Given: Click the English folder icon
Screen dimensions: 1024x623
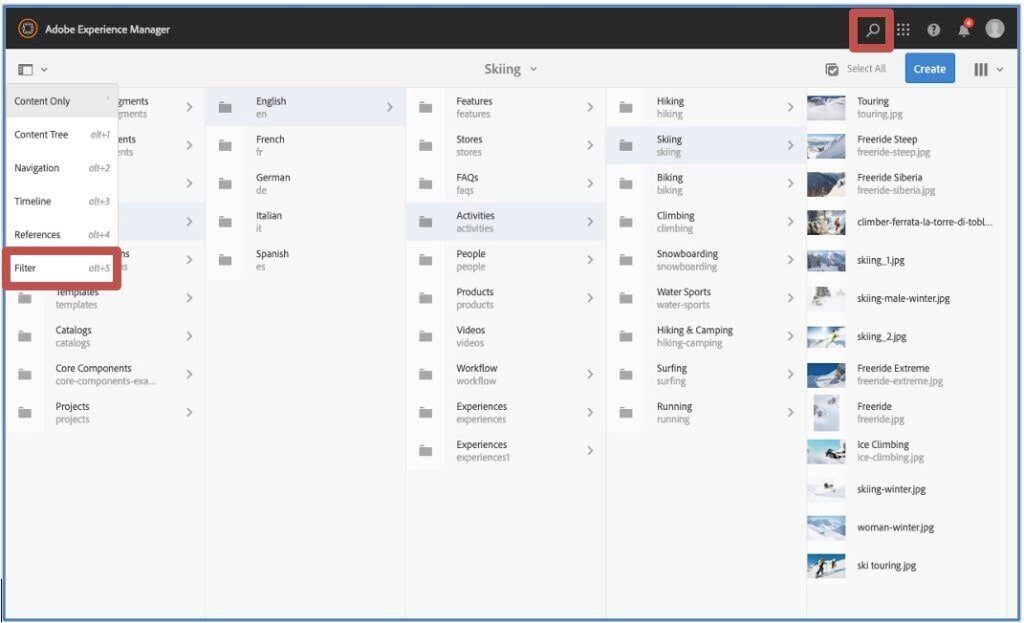Looking at the screenshot, I should click(225, 107).
